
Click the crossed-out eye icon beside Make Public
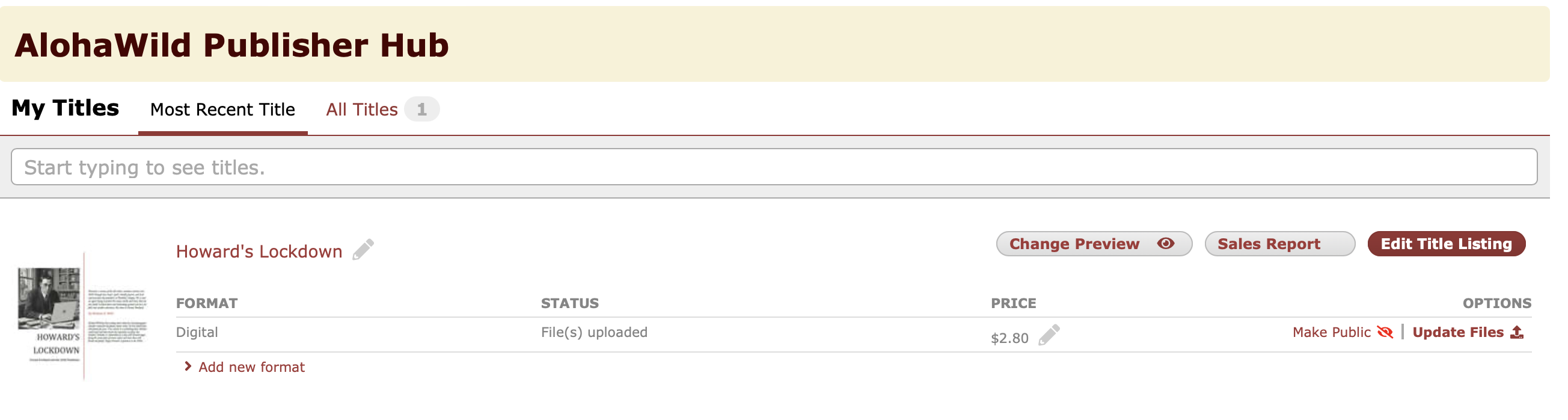click(1385, 332)
